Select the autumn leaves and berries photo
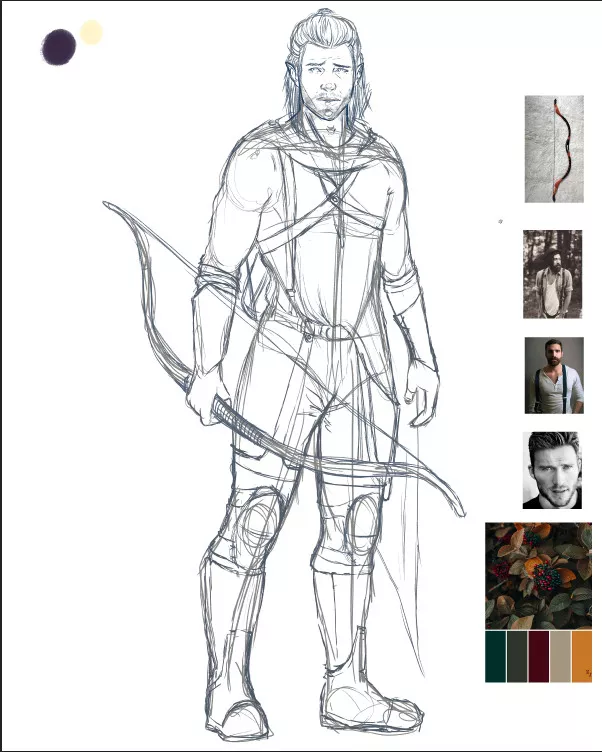 click(538, 575)
